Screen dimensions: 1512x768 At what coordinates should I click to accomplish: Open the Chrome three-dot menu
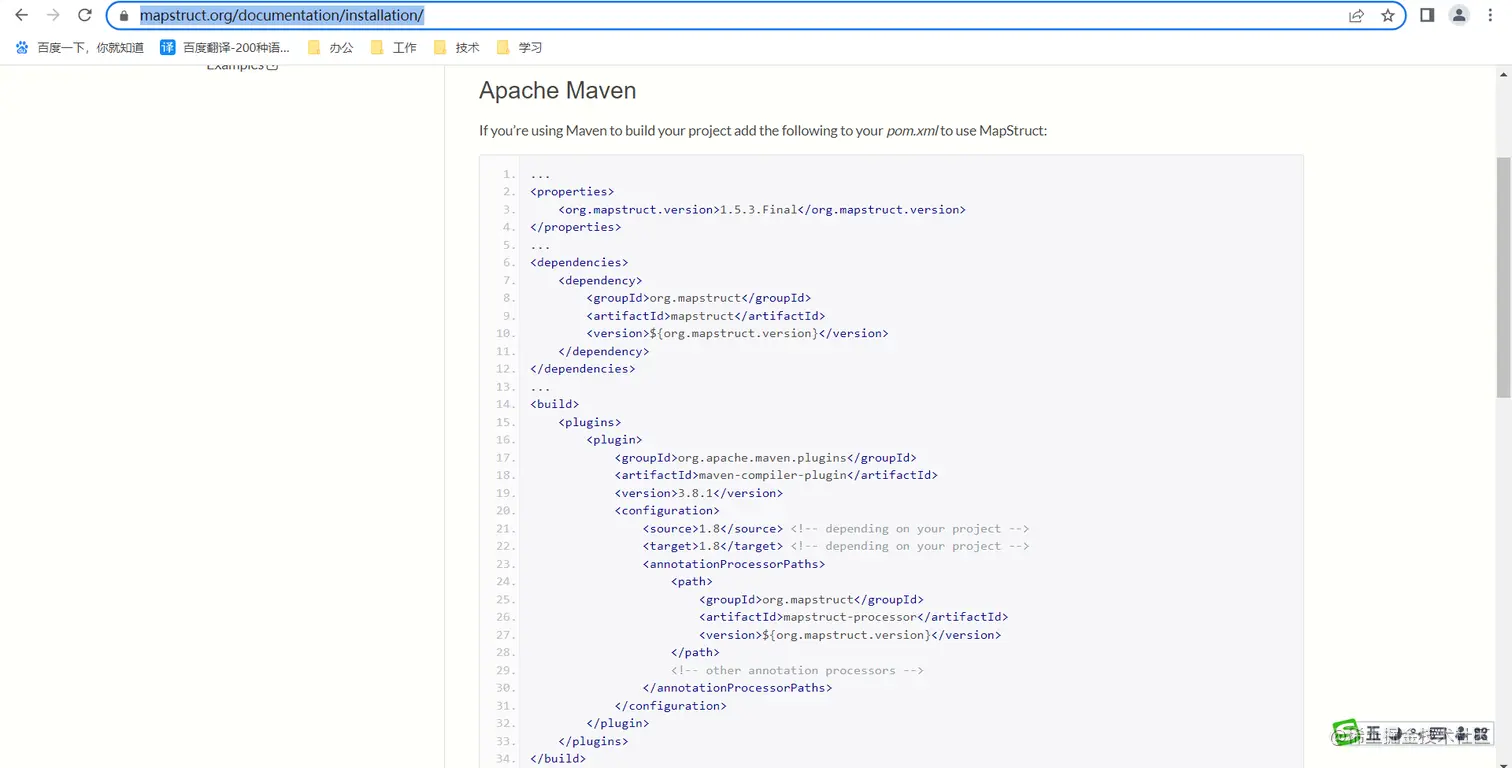(1491, 15)
